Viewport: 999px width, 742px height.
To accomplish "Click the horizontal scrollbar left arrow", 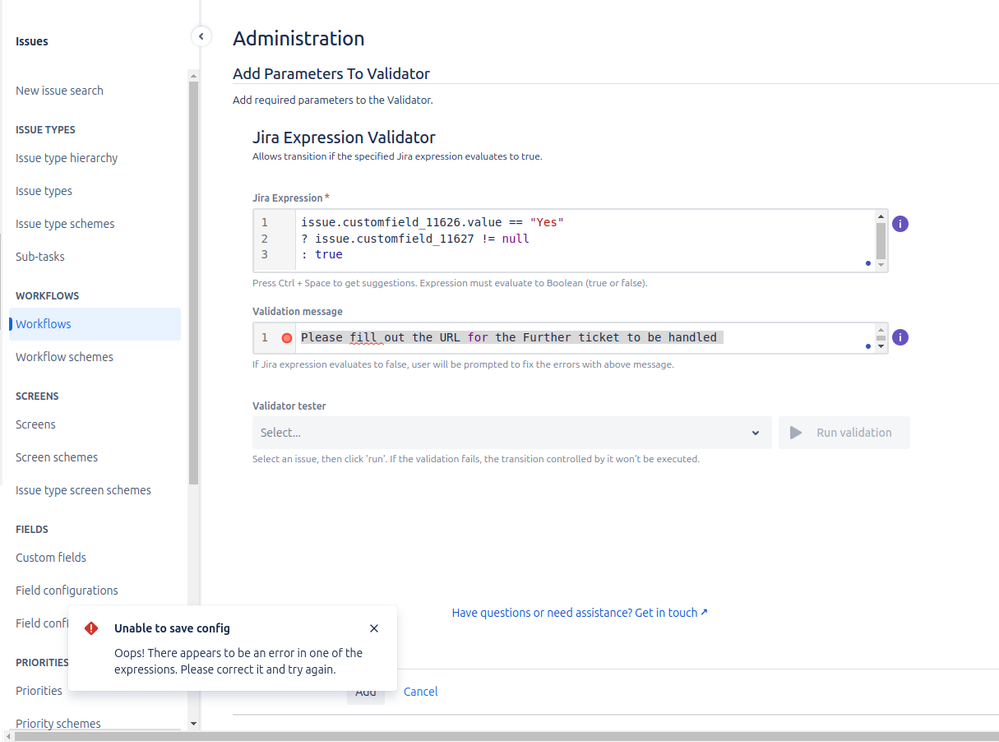I will point(7,736).
